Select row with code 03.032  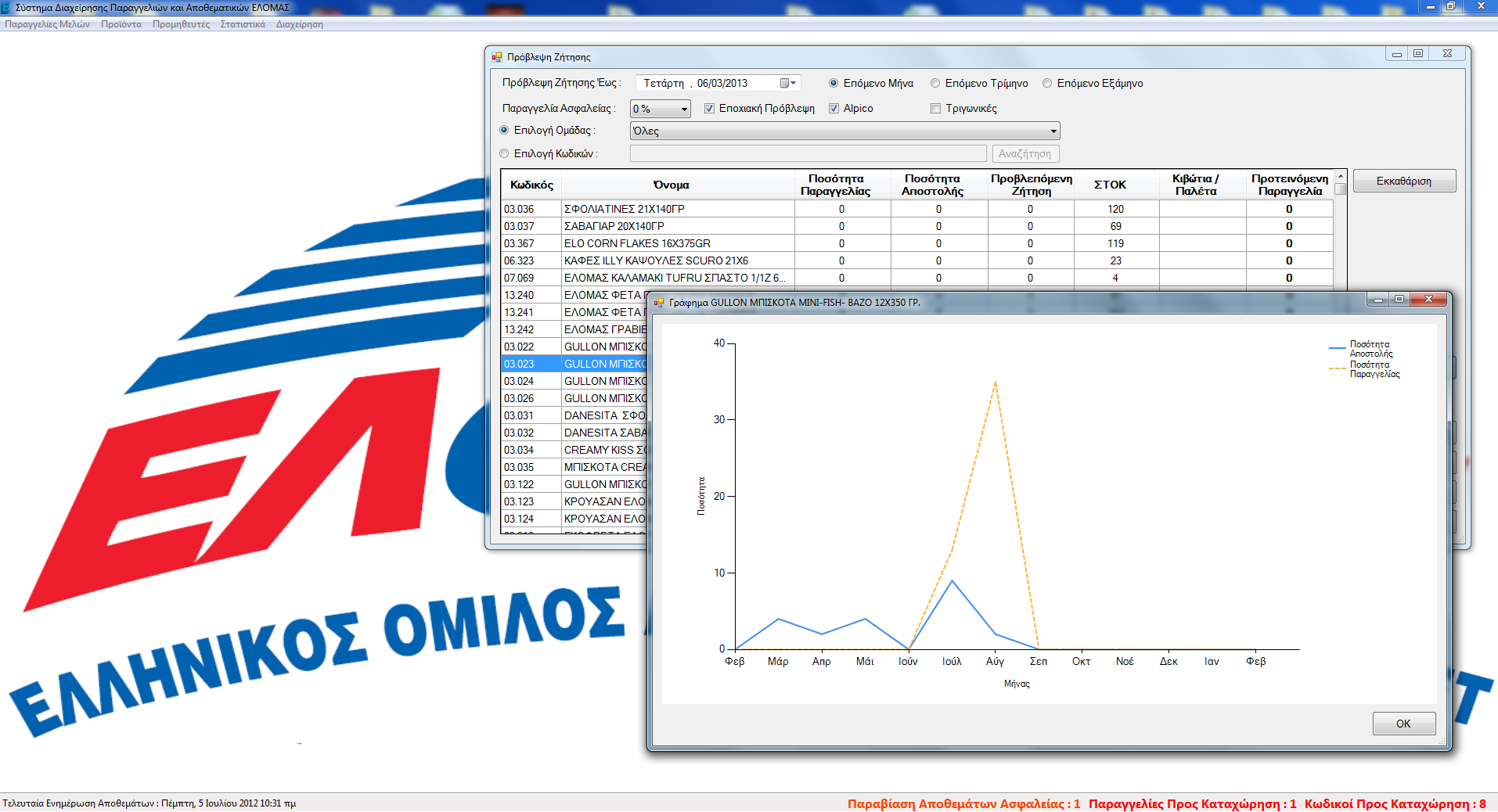pos(574,433)
